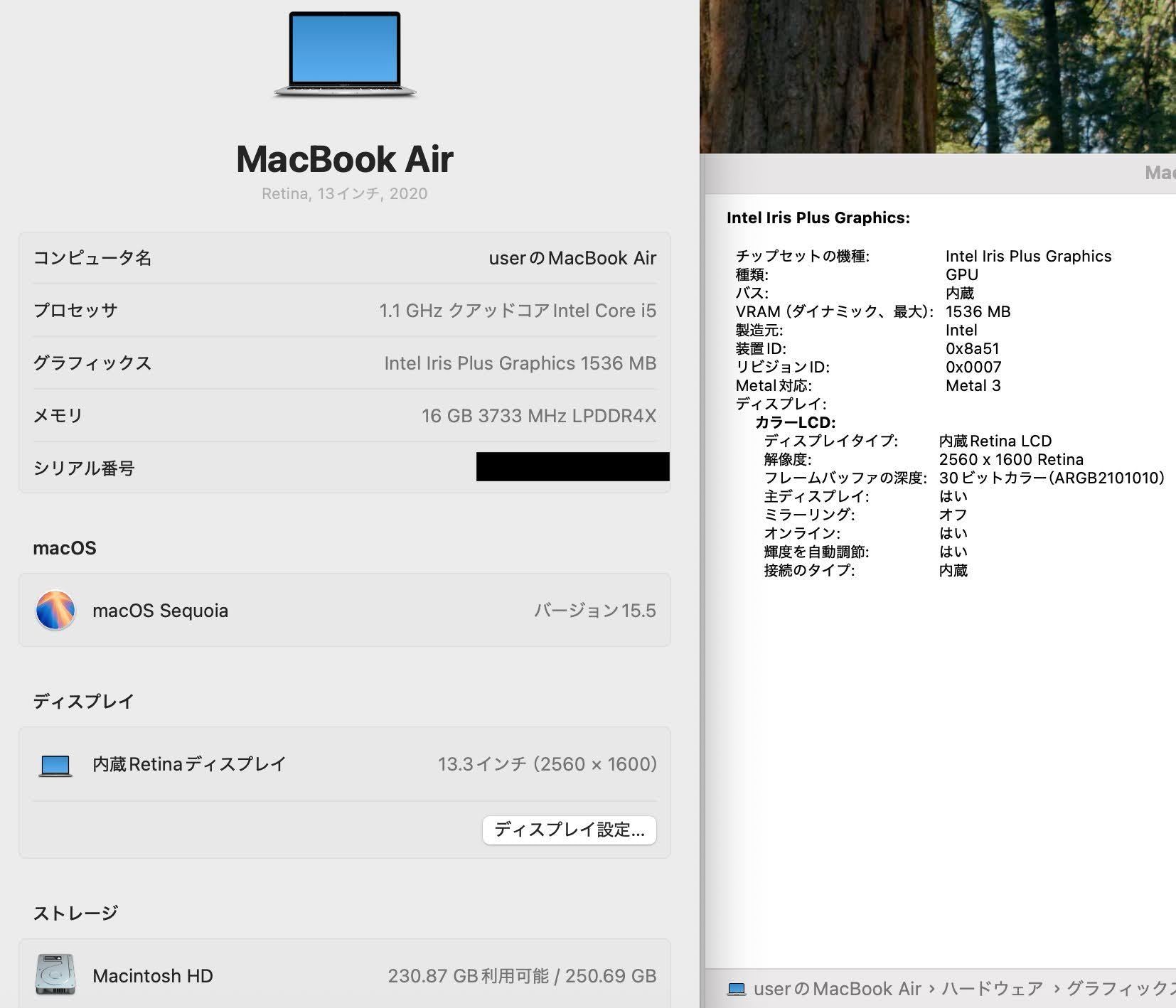Click the laptop icon in the path bar

click(737, 989)
